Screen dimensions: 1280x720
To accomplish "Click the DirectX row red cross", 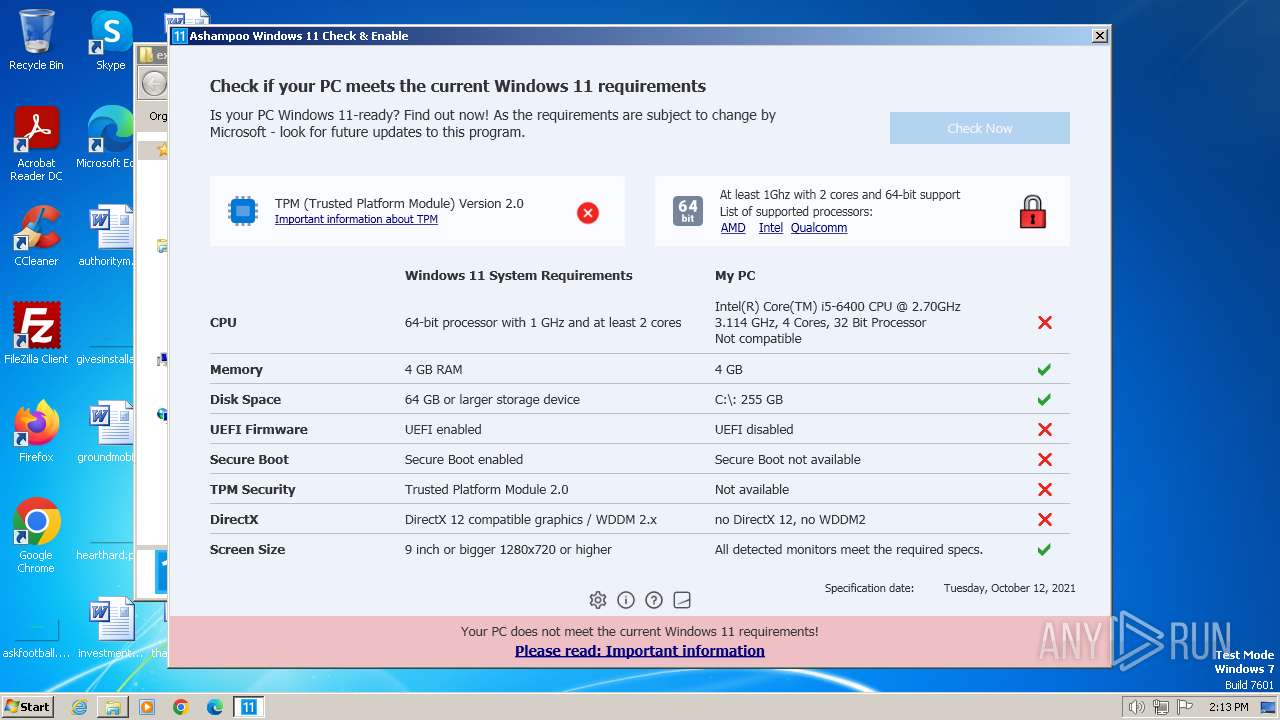I will pyautogui.click(x=1045, y=519).
